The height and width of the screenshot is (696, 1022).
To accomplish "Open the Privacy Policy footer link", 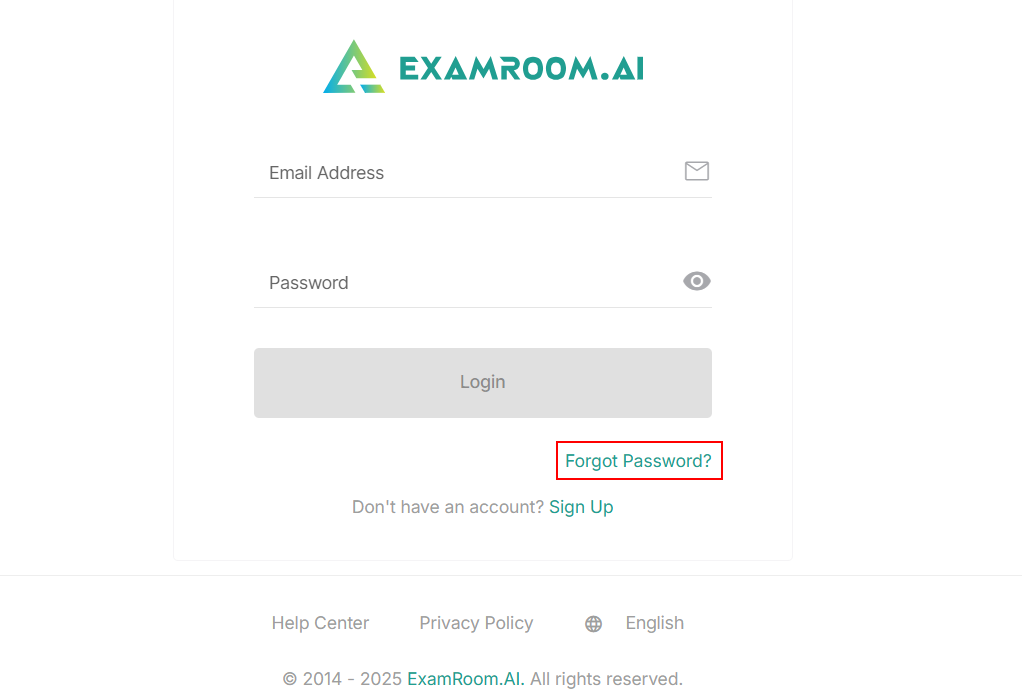I will click(476, 623).
